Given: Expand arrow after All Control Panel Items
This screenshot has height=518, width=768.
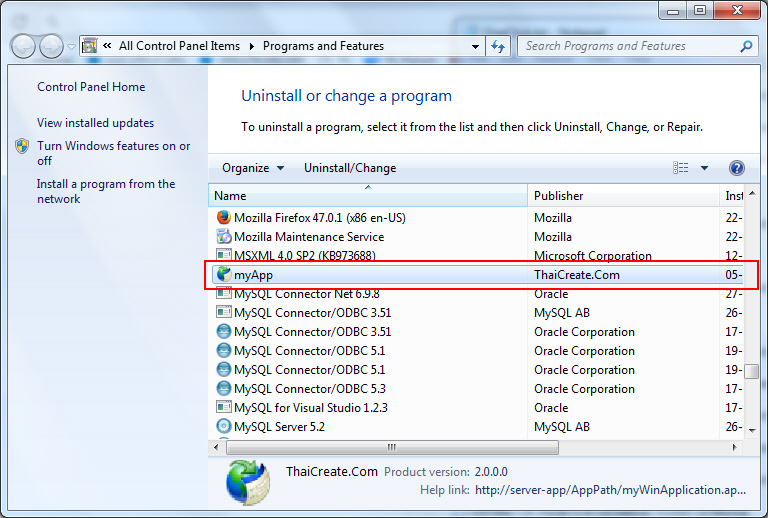Looking at the screenshot, I should (251, 47).
